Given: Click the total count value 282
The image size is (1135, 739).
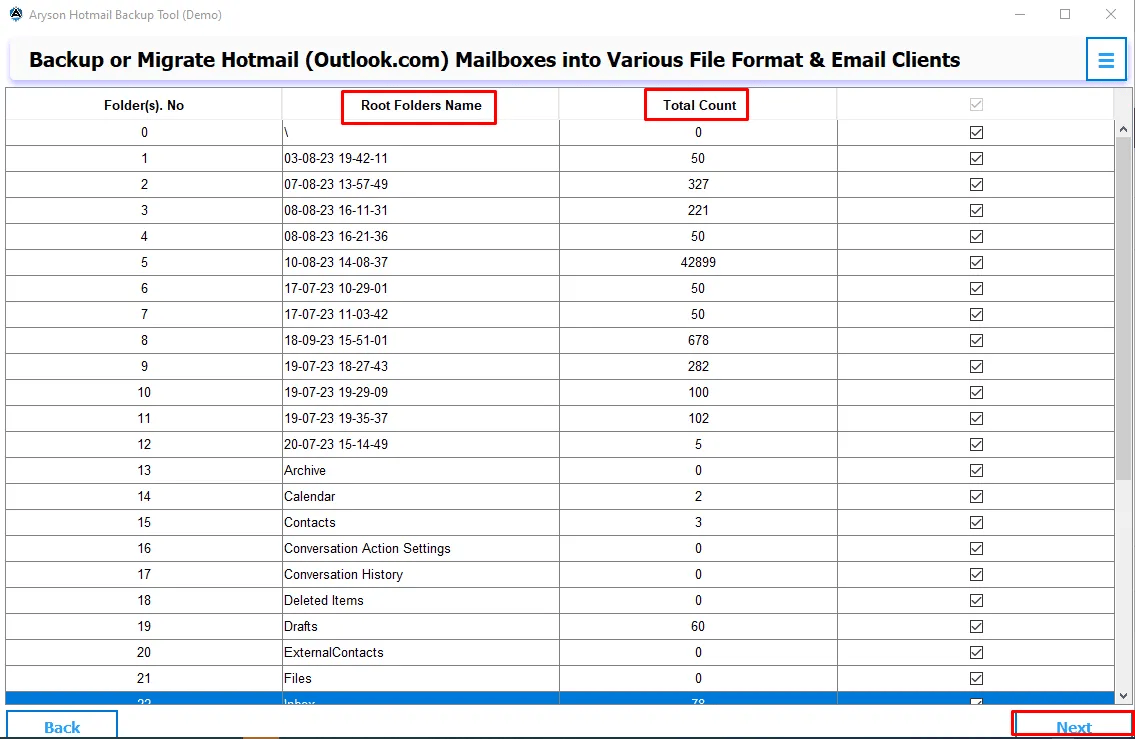Looking at the screenshot, I should 698,367.
